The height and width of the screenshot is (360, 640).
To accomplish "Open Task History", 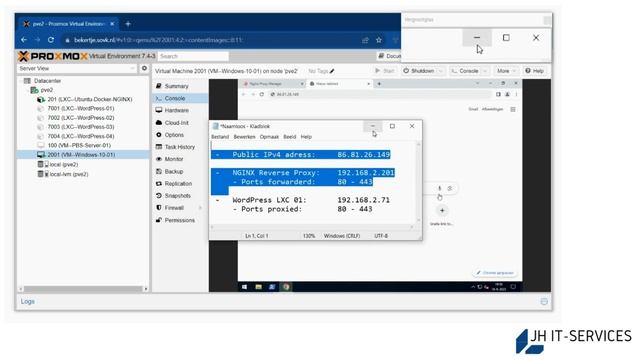I will 180,147.
